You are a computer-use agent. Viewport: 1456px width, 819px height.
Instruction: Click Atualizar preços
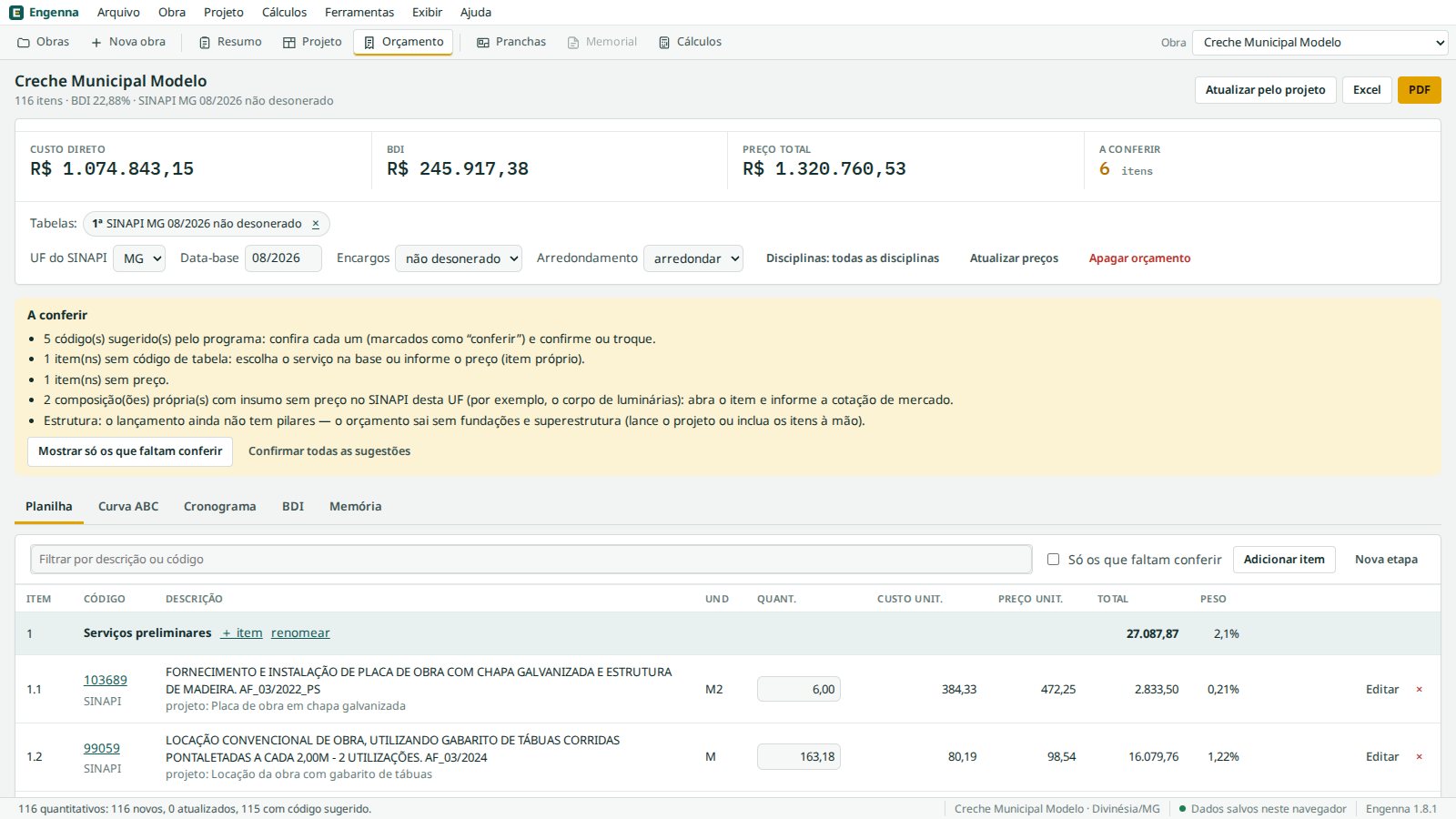(x=1014, y=258)
